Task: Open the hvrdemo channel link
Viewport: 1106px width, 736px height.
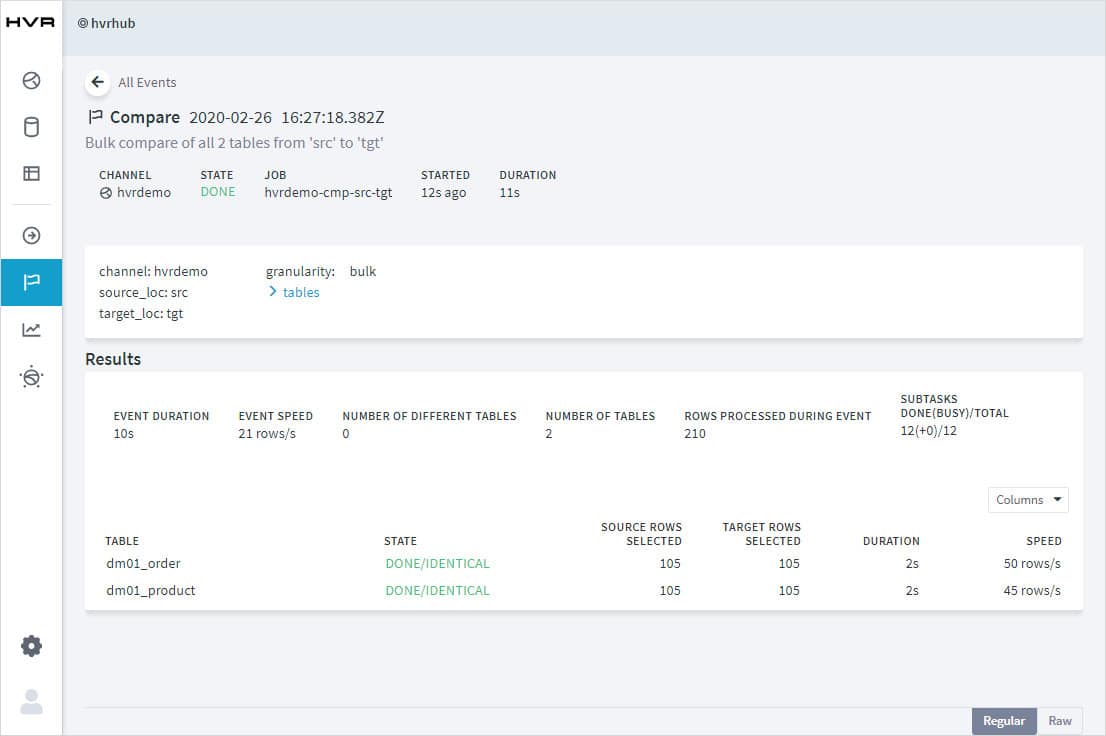Action: point(144,193)
